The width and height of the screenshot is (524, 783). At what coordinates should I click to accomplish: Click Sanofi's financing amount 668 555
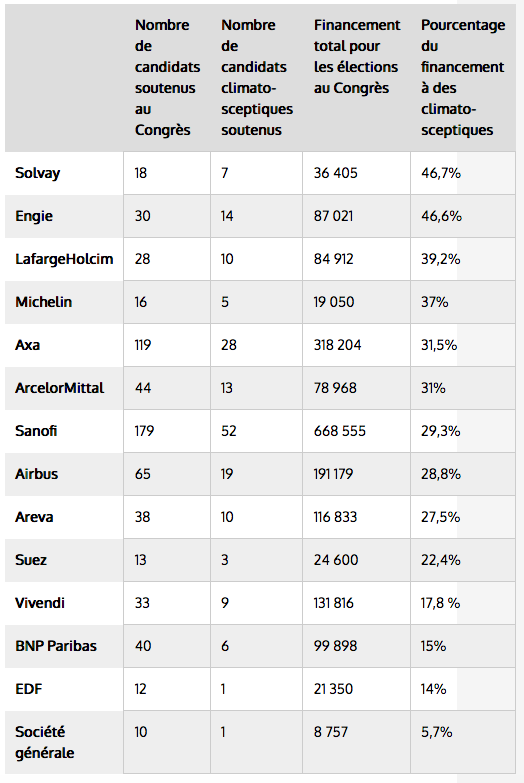(x=340, y=431)
